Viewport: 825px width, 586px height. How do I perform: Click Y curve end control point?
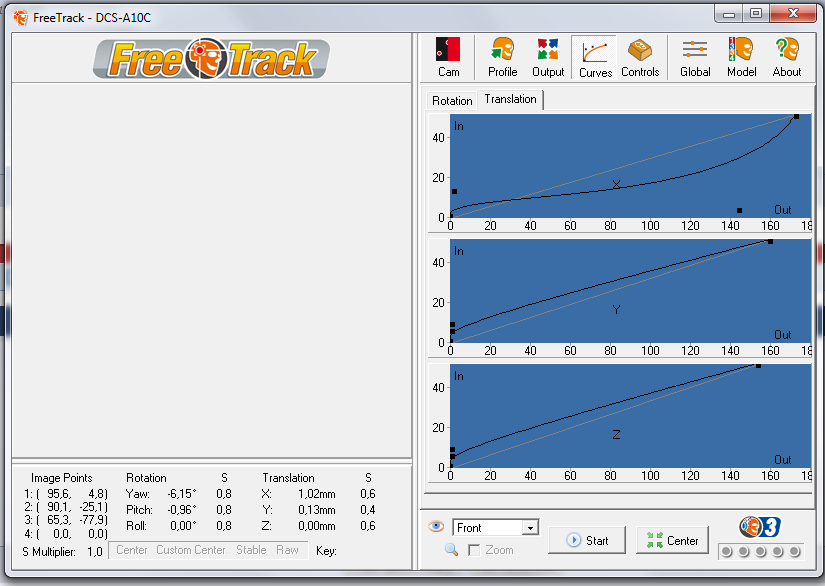(x=770, y=241)
